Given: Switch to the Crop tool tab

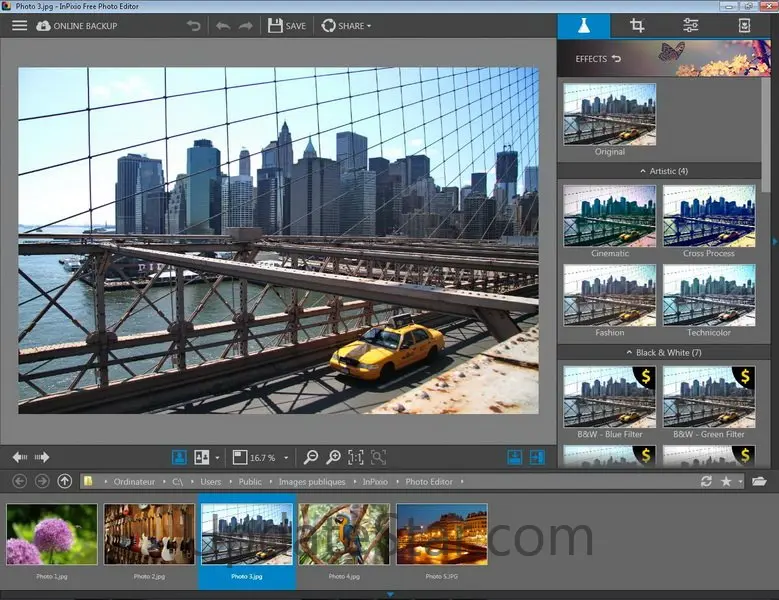Looking at the screenshot, I should [637, 25].
